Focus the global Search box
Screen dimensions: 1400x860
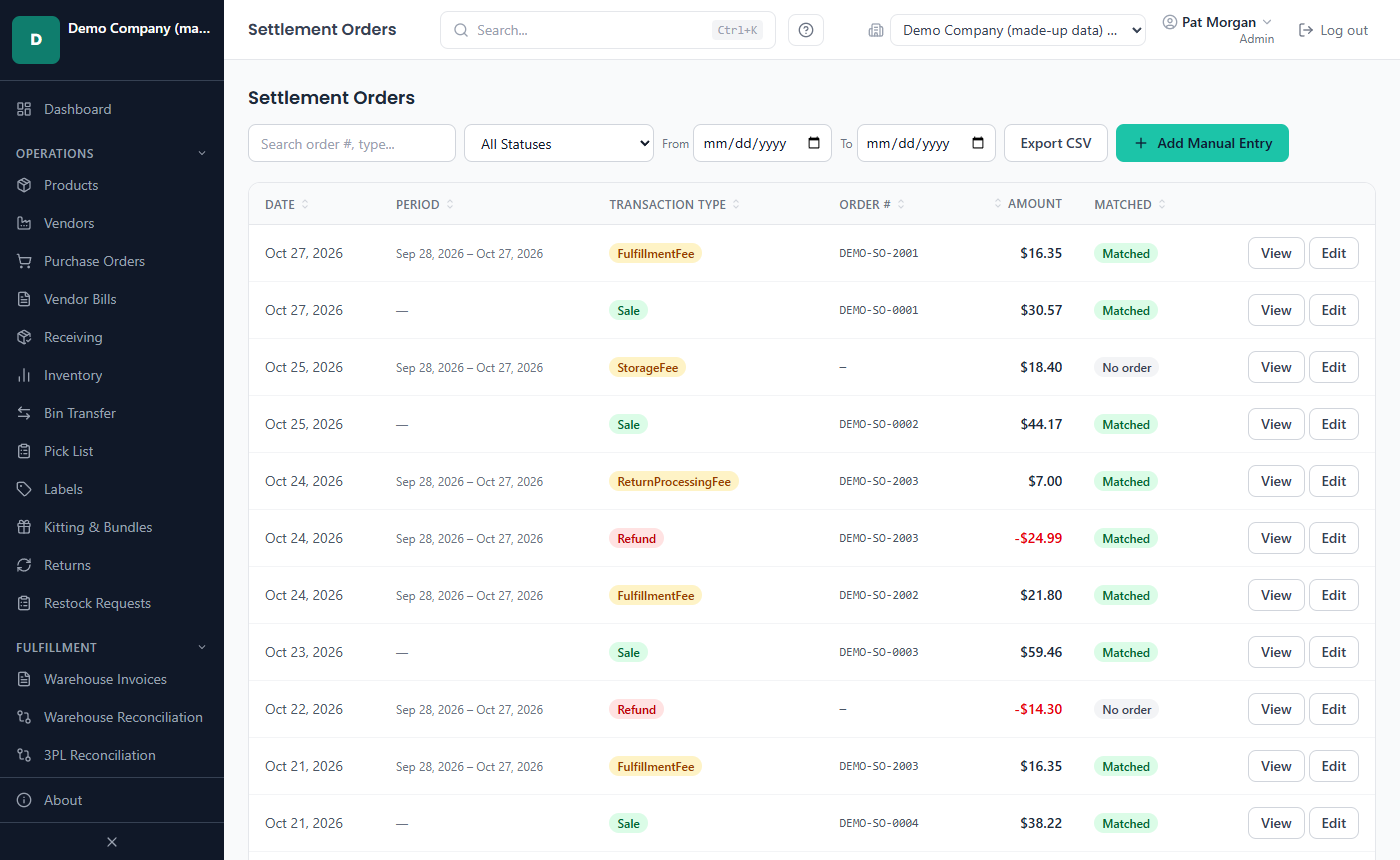click(x=608, y=30)
